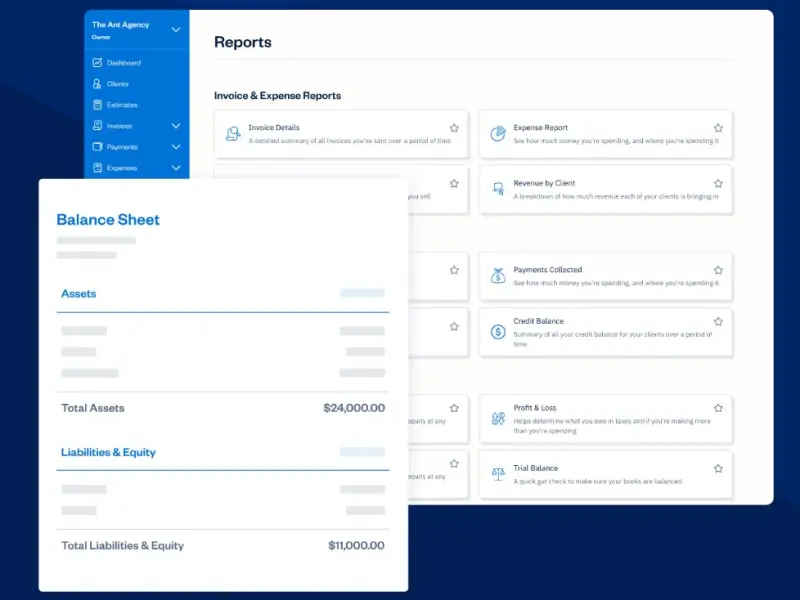This screenshot has height=600, width=800.
Task: Expand the Invoices sidebar submenu chevron
Action: coord(176,126)
